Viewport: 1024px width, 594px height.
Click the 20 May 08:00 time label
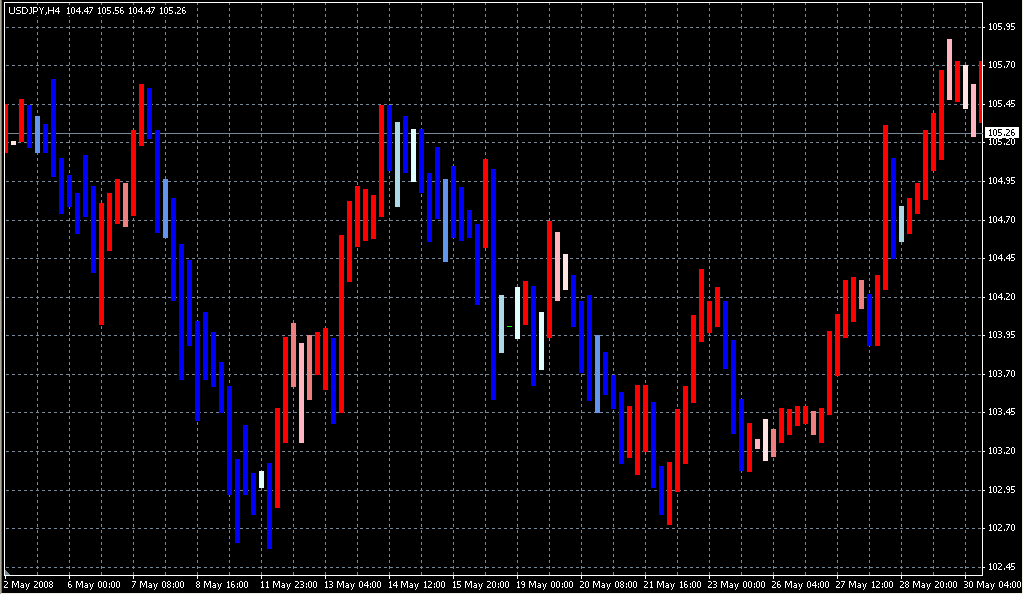click(x=609, y=585)
